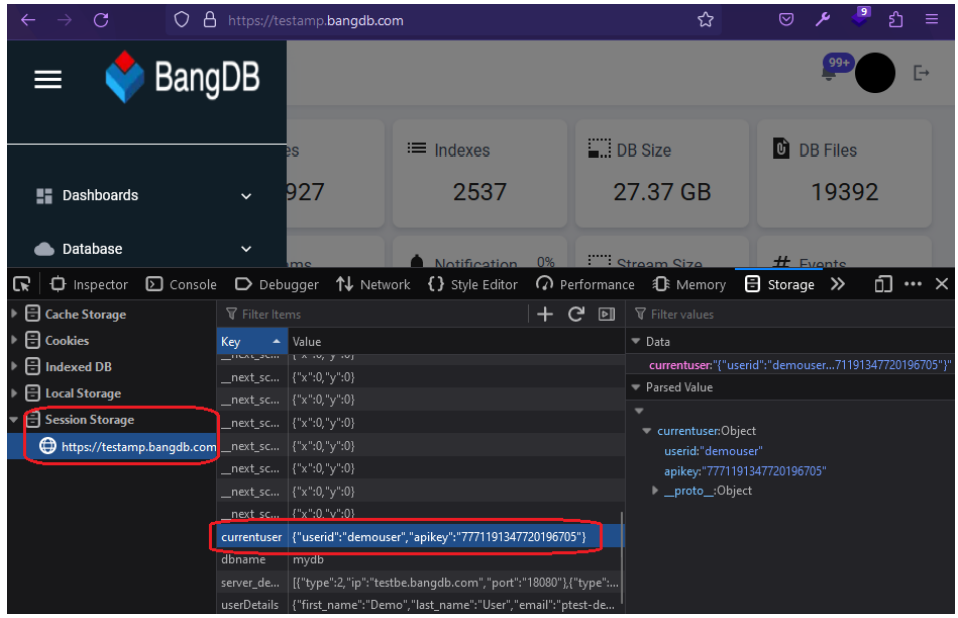Toggle the storage sidebar panel icon

[x=607, y=314]
